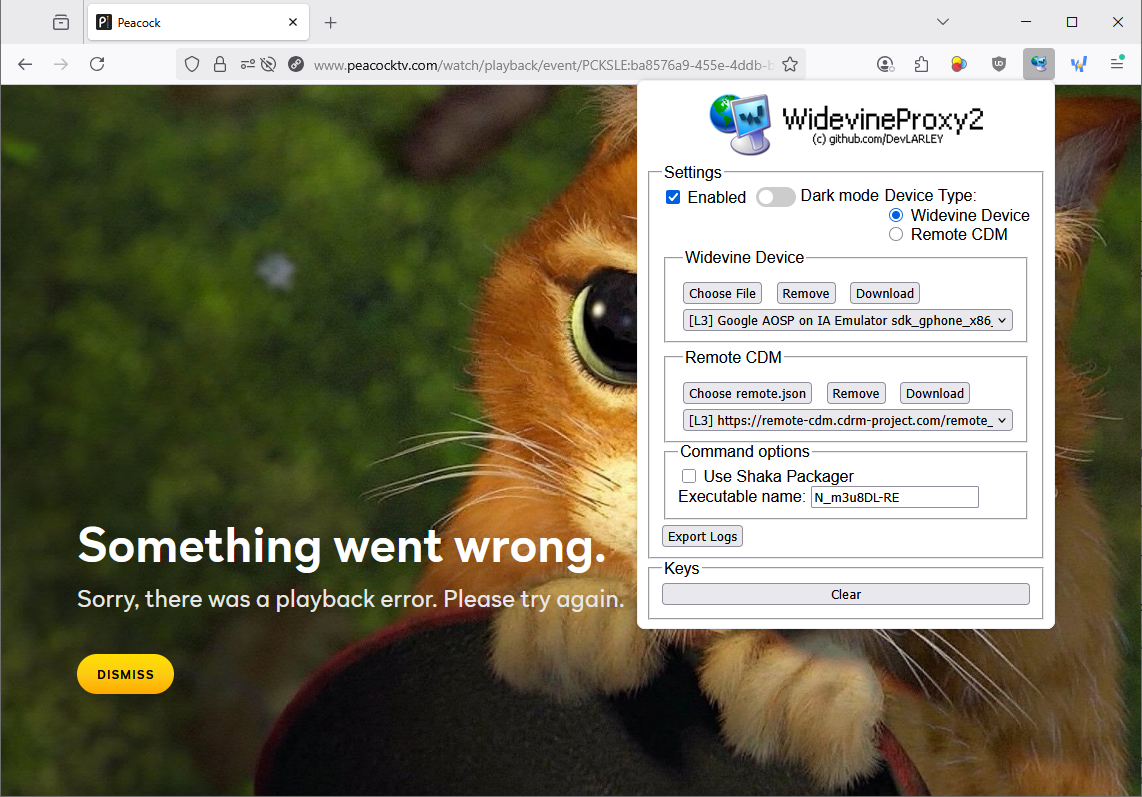This screenshot has width=1142, height=797.
Task: Click the colorful circles extension icon
Action: (959, 65)
